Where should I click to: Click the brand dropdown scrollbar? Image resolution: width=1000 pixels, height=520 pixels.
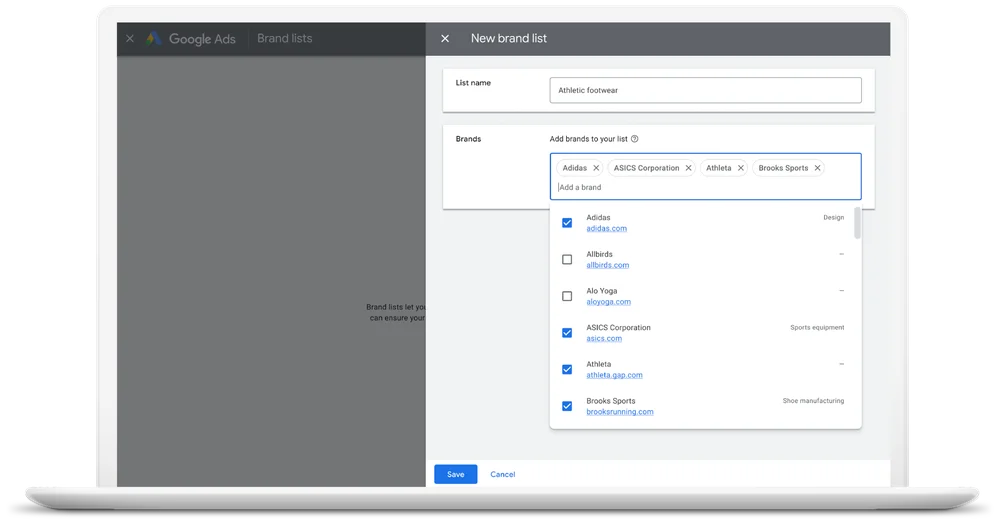pos(857,223)
